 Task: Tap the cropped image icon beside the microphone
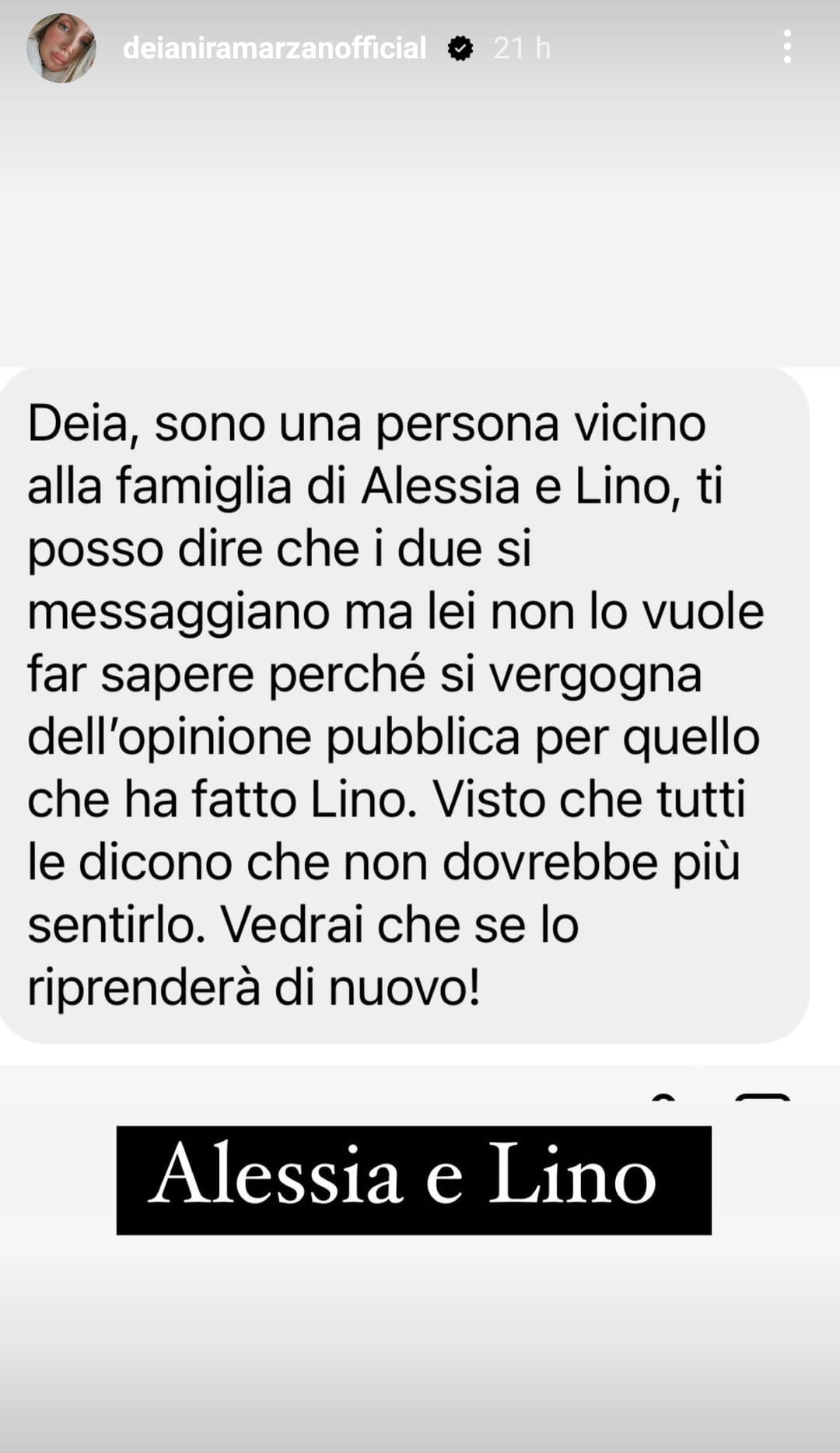[762, 1097]
